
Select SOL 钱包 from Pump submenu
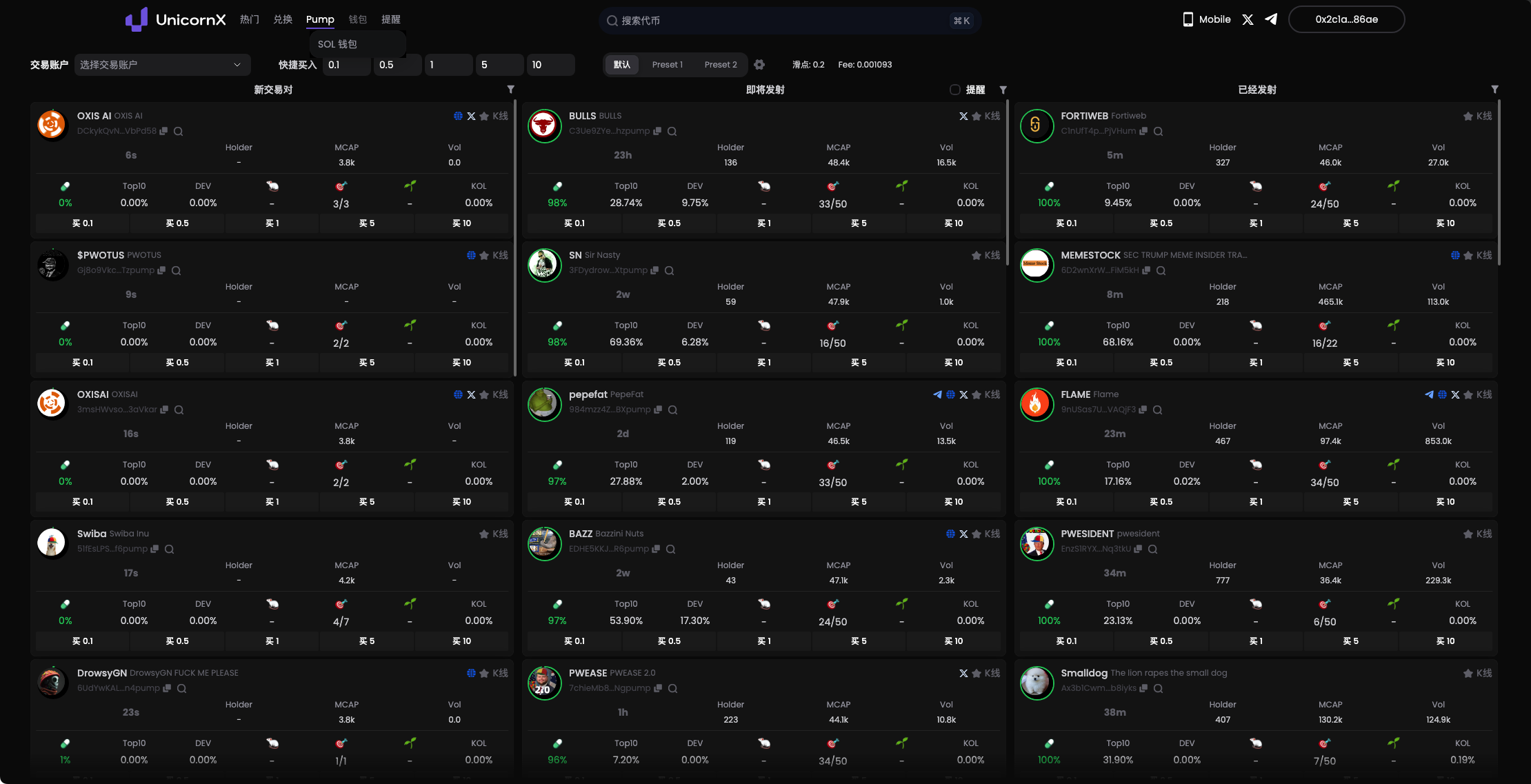click(338, 44)
